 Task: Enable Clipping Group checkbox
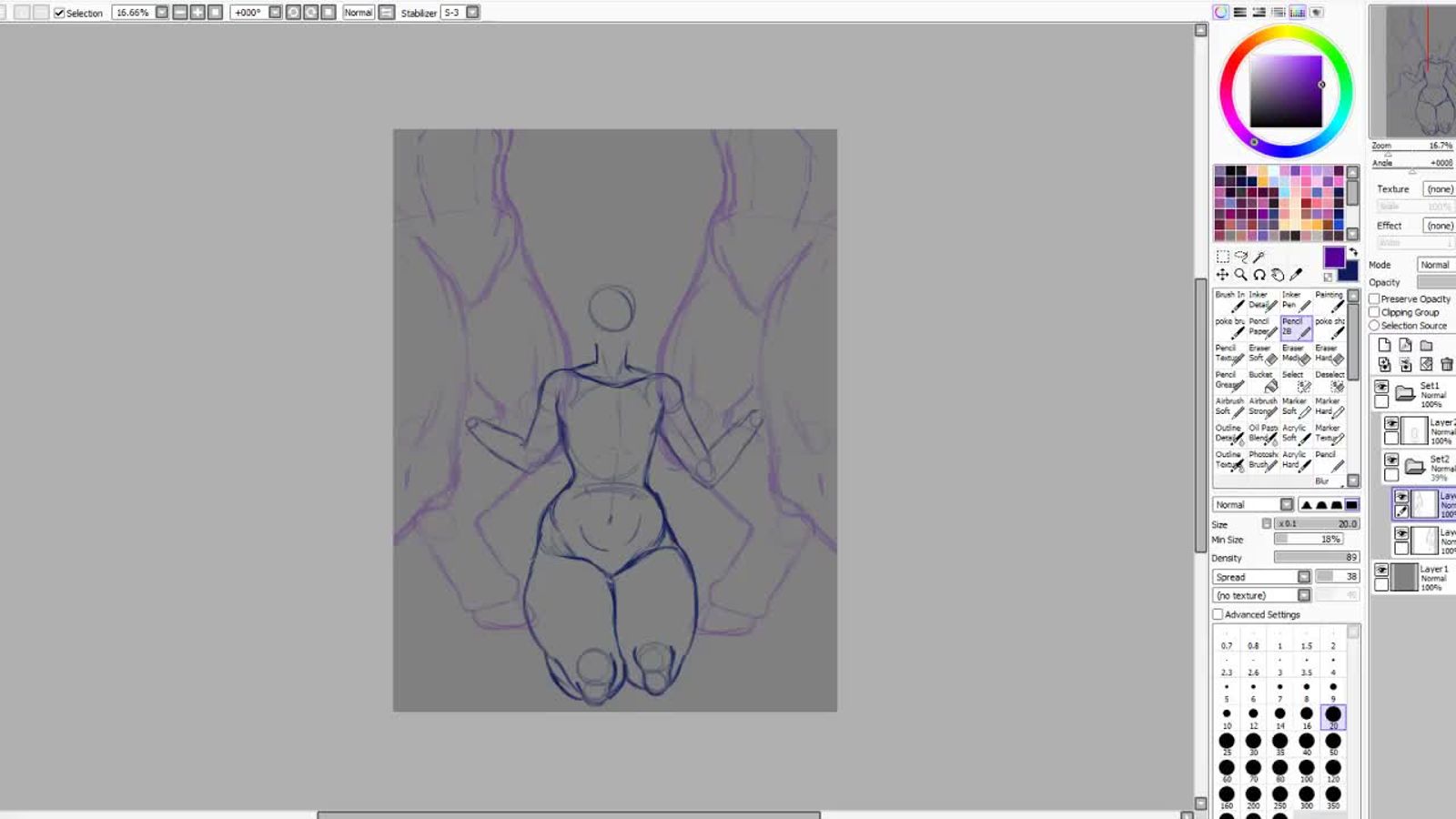click(x=1374, y=312)
